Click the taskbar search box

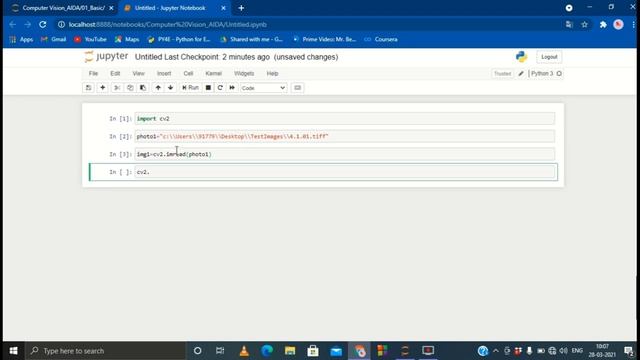(106, 351)
